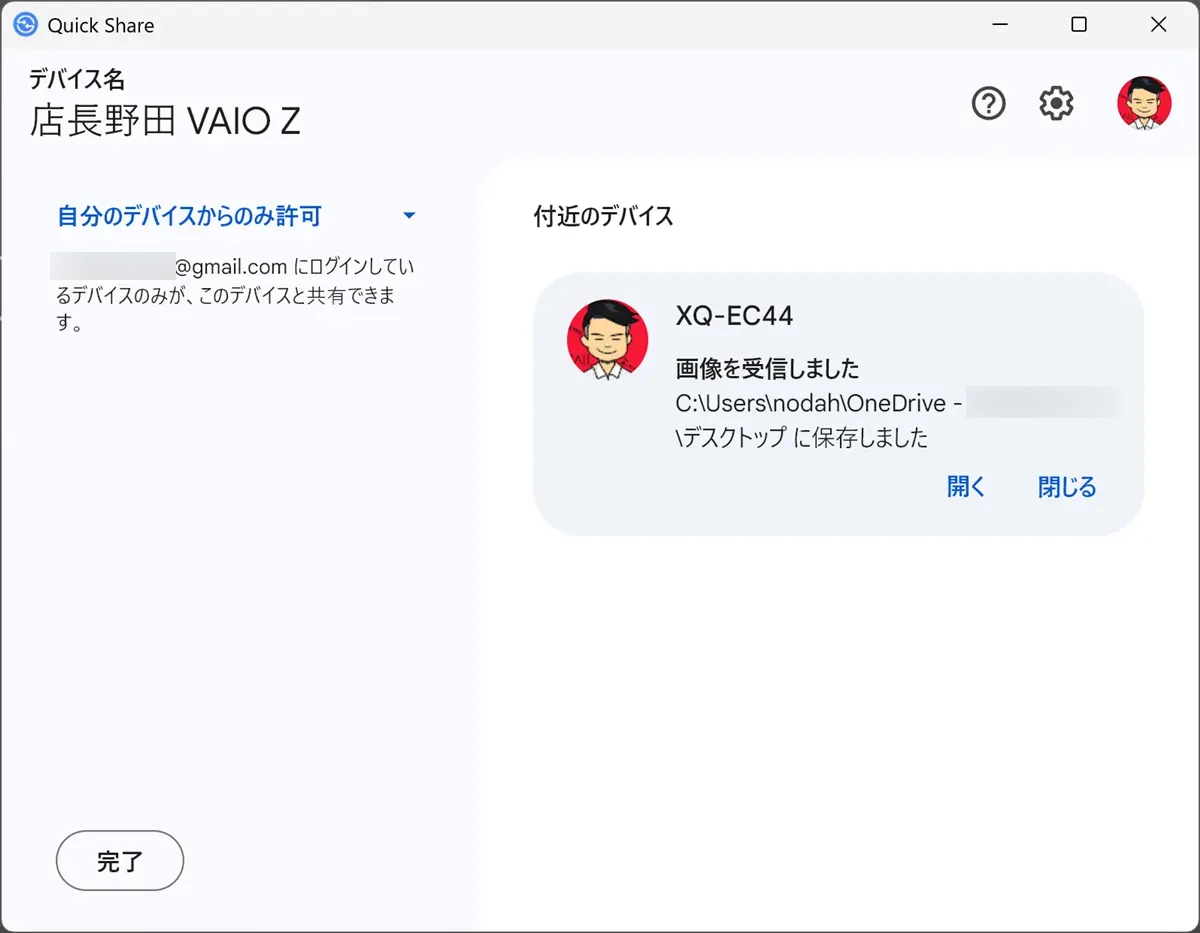
Task: Click the @gmail.com login description text
Action: tap(235, 296)
